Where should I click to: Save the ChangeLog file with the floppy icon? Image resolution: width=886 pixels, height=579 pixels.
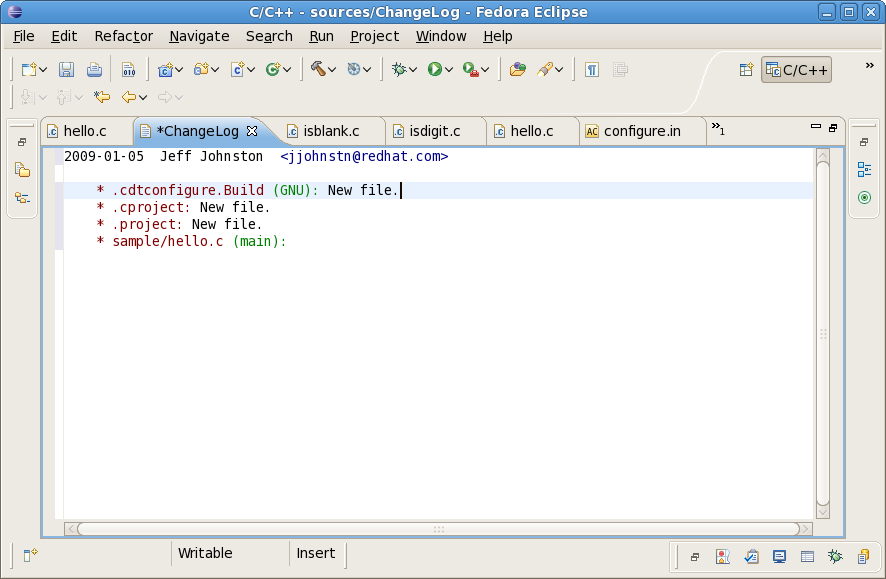coord(66,69)
